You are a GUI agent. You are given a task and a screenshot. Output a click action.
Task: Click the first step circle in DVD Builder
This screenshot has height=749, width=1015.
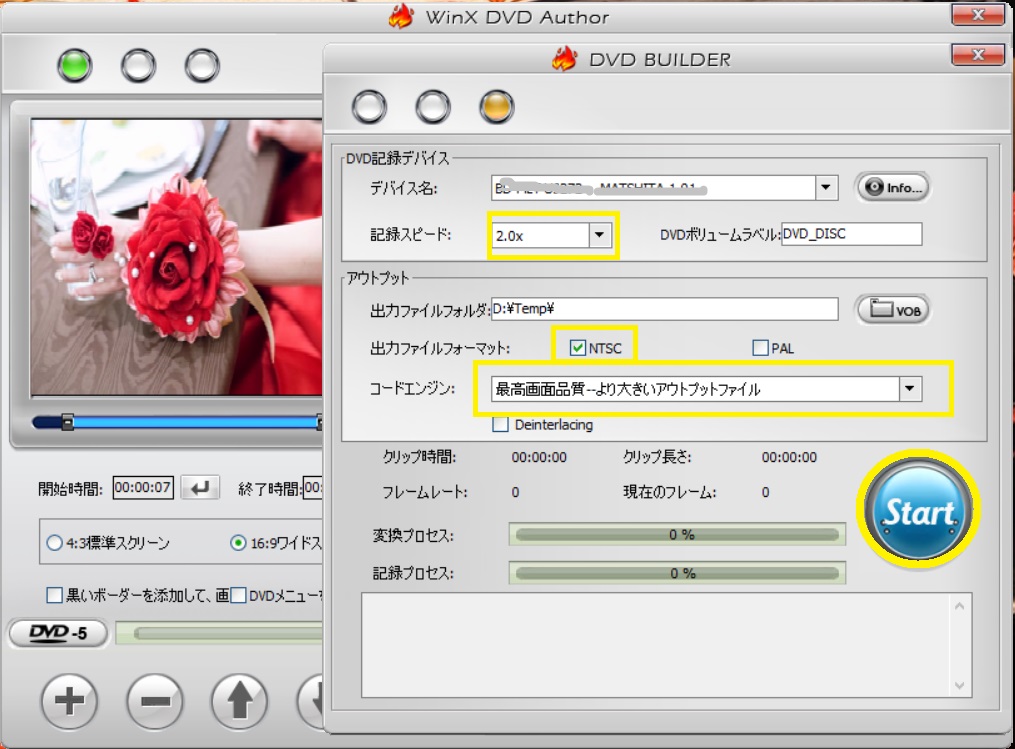coord(369,107)
